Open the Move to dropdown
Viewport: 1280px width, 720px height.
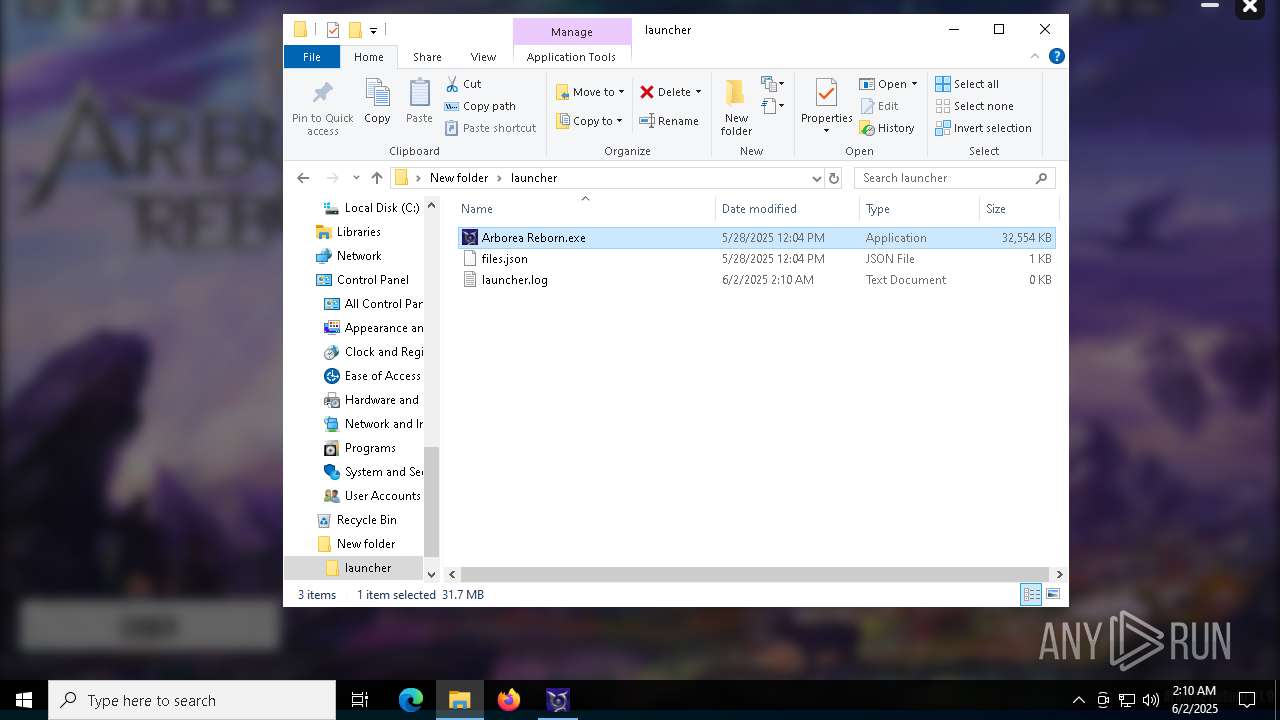590,92
